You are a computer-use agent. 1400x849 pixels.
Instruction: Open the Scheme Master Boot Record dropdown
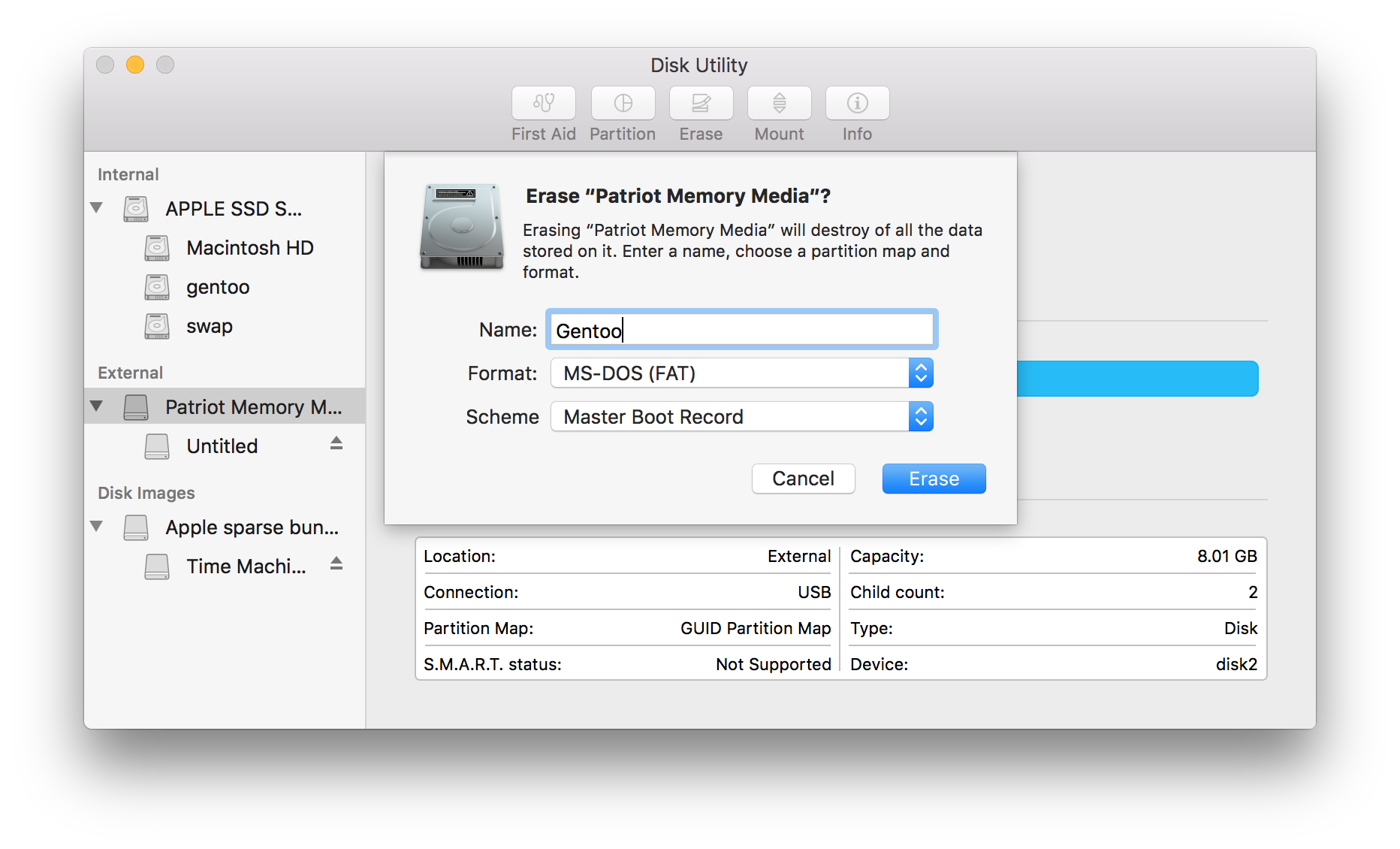tap(742, 417)
